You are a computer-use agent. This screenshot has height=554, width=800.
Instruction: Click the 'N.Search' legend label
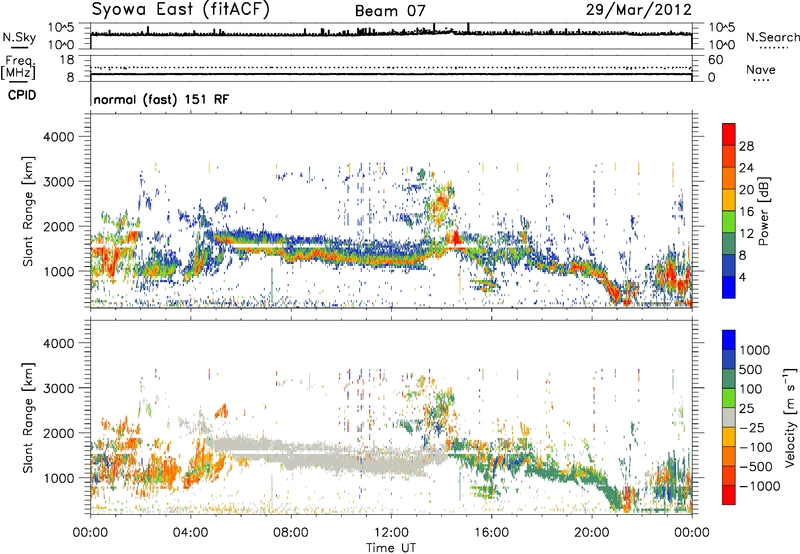coord(772,37)
